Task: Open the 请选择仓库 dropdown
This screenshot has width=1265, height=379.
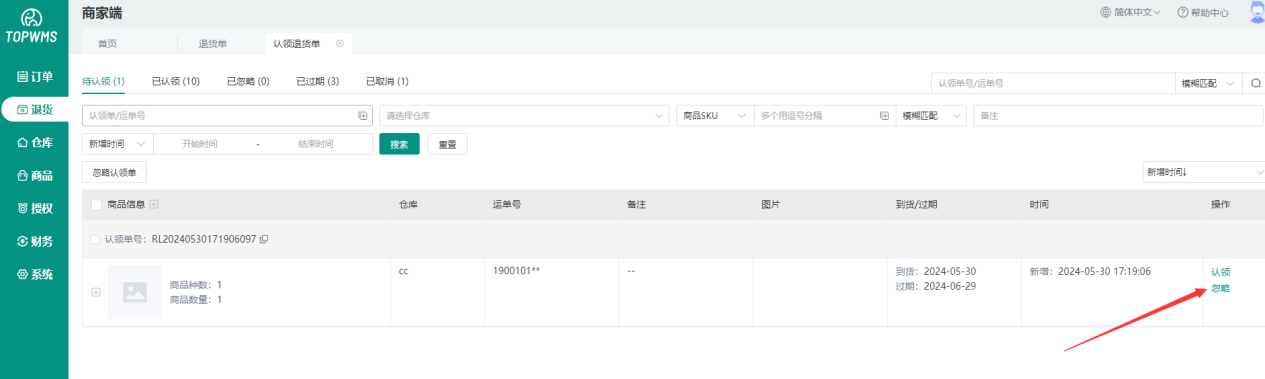Action: click(523, 116)
